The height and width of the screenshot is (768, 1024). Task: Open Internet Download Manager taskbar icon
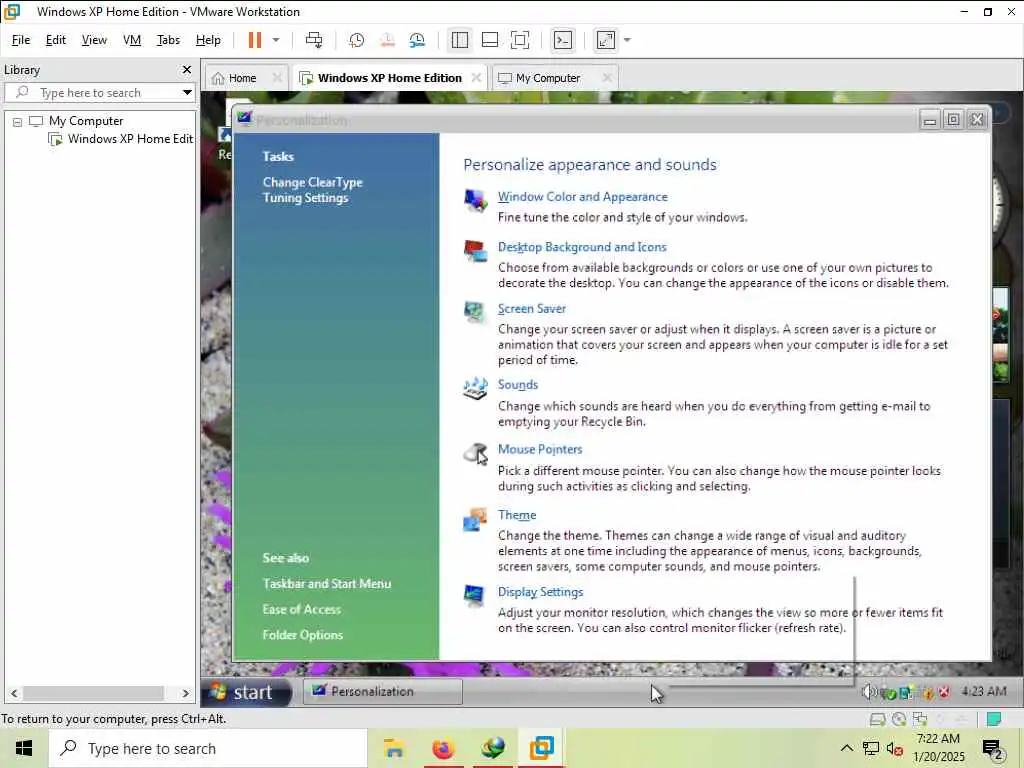pos(493,748)
